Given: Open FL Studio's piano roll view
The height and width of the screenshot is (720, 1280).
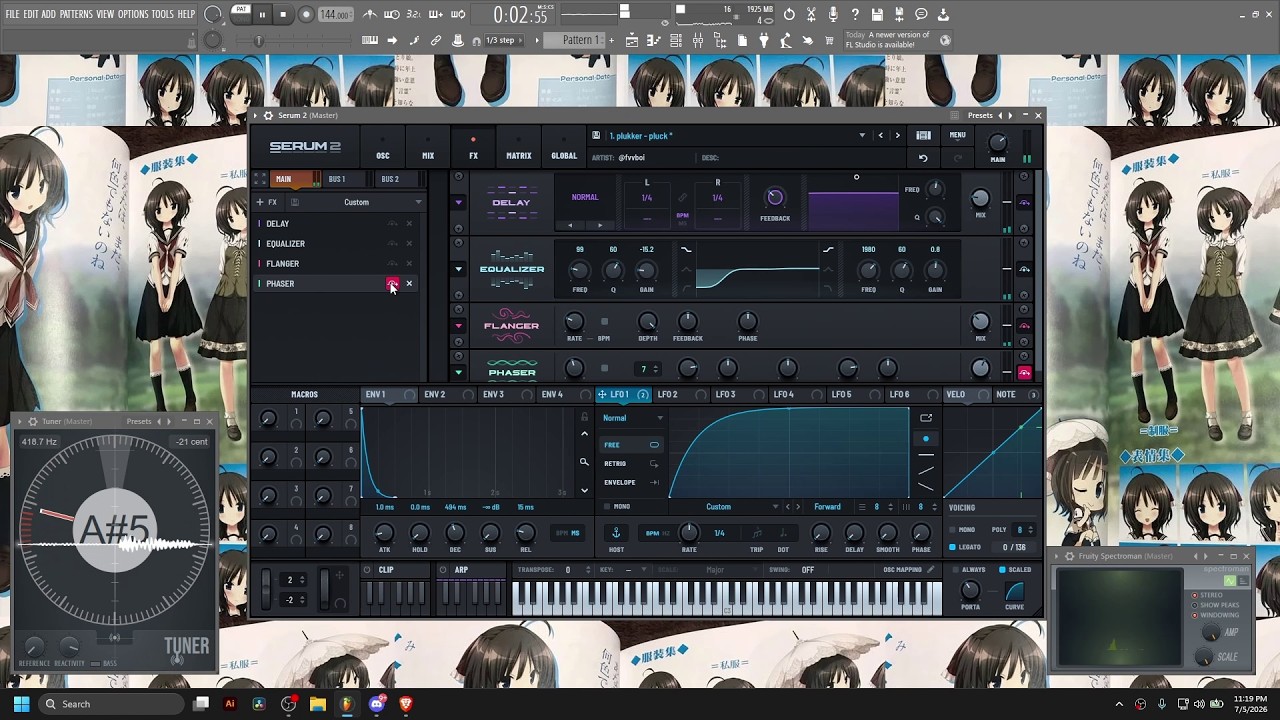Looking at the screenshot, I should 654,41.
